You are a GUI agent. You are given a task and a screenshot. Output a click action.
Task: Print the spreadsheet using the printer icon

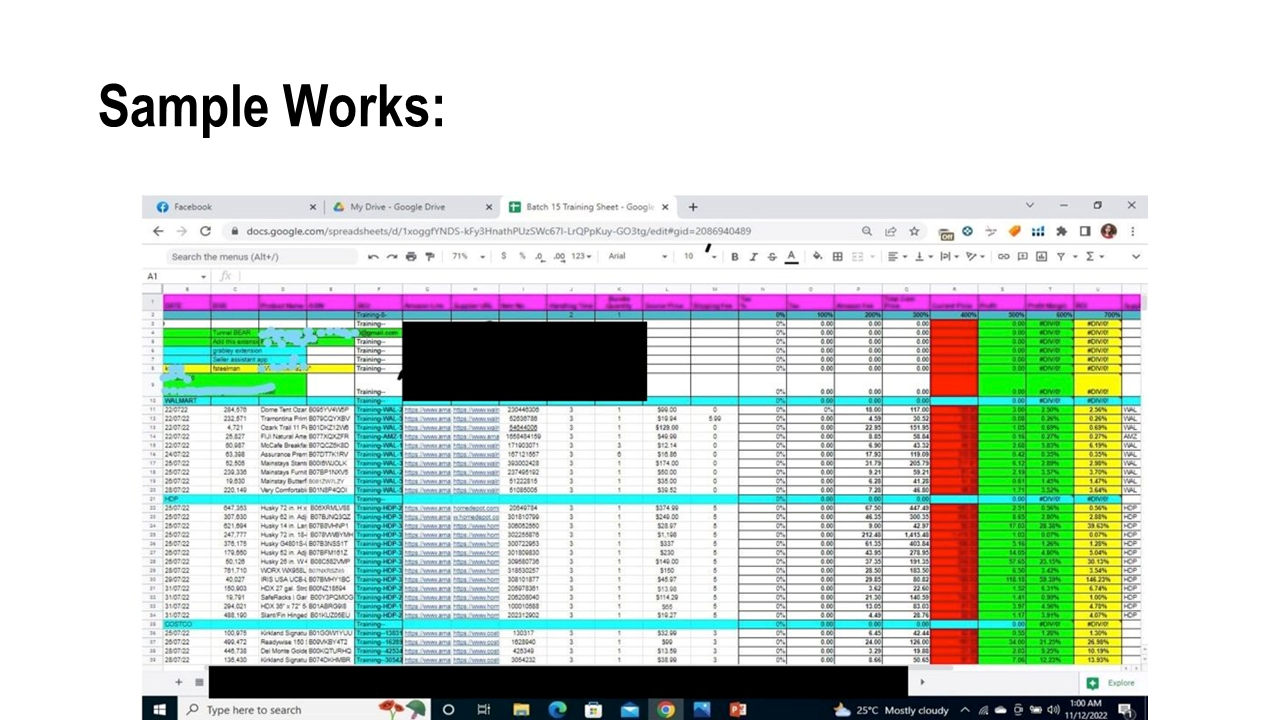(x=411, y=257)
